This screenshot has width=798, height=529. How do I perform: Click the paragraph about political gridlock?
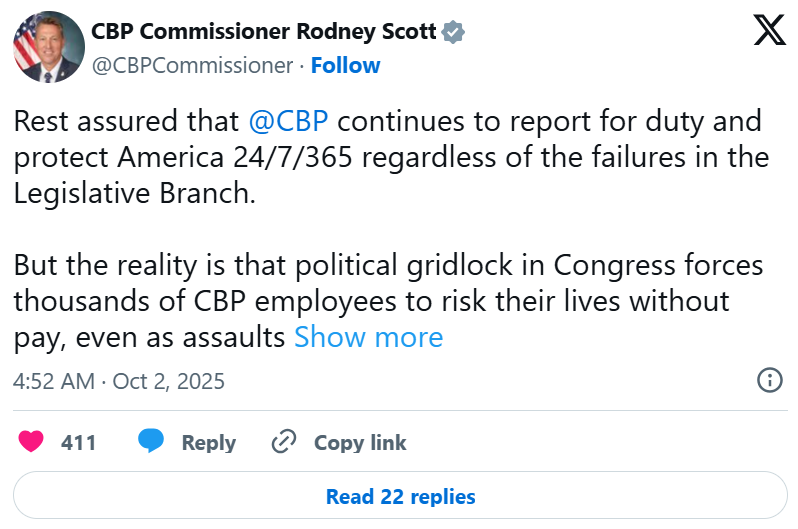click(390, 301)
